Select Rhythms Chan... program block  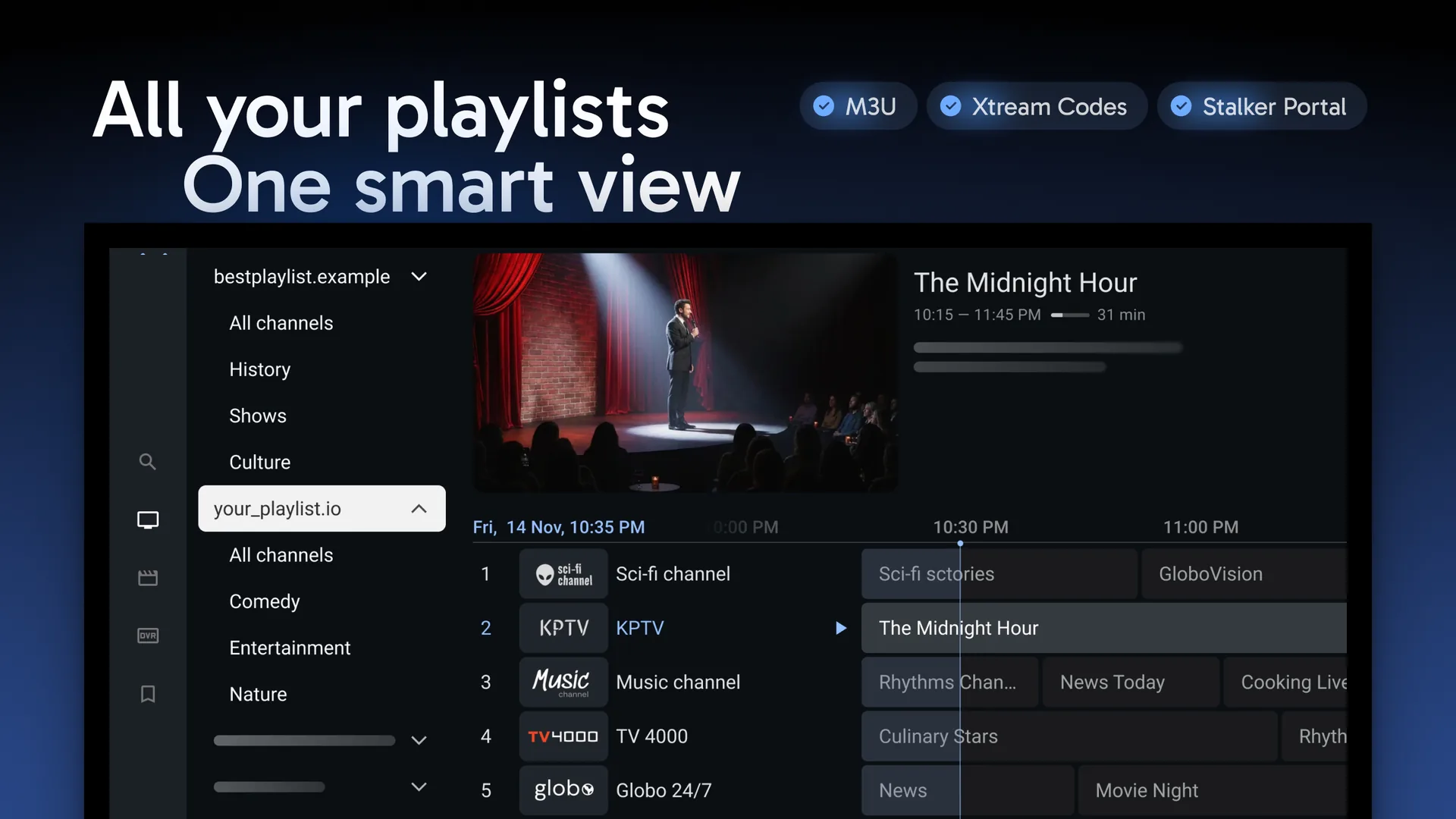click(x=949, y=682)
